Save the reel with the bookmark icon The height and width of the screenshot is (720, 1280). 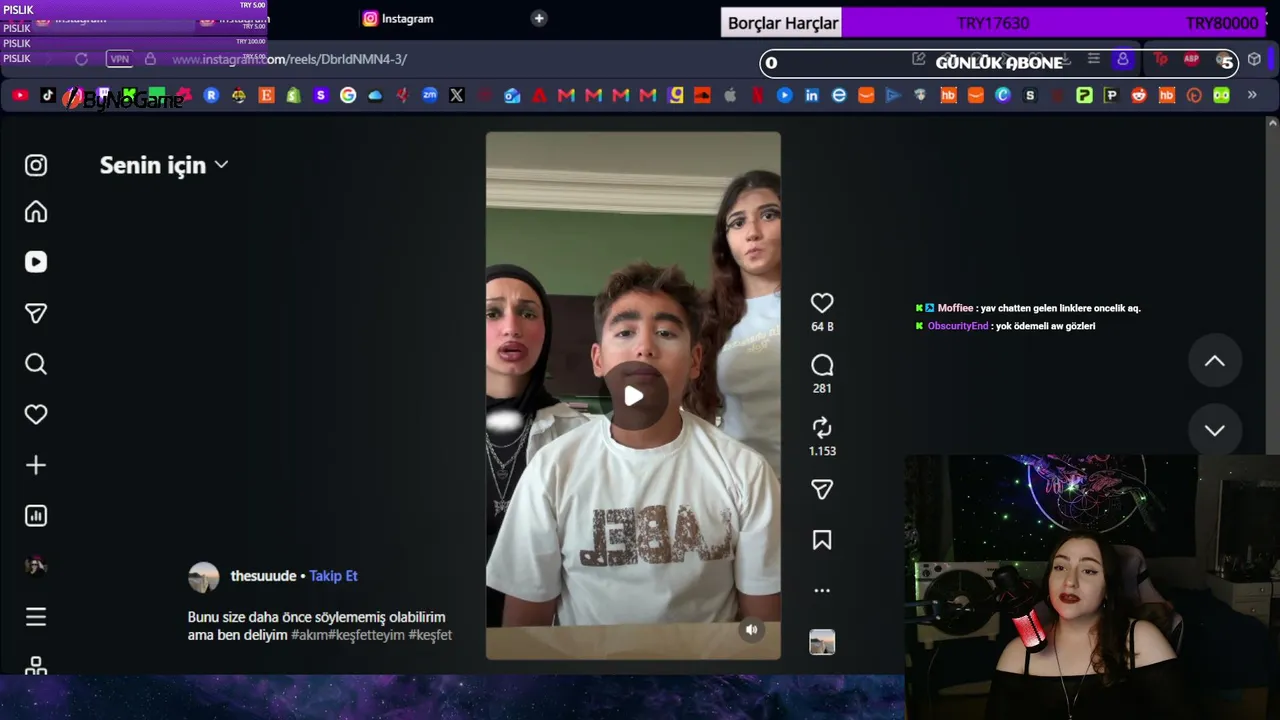coord(822,540)
